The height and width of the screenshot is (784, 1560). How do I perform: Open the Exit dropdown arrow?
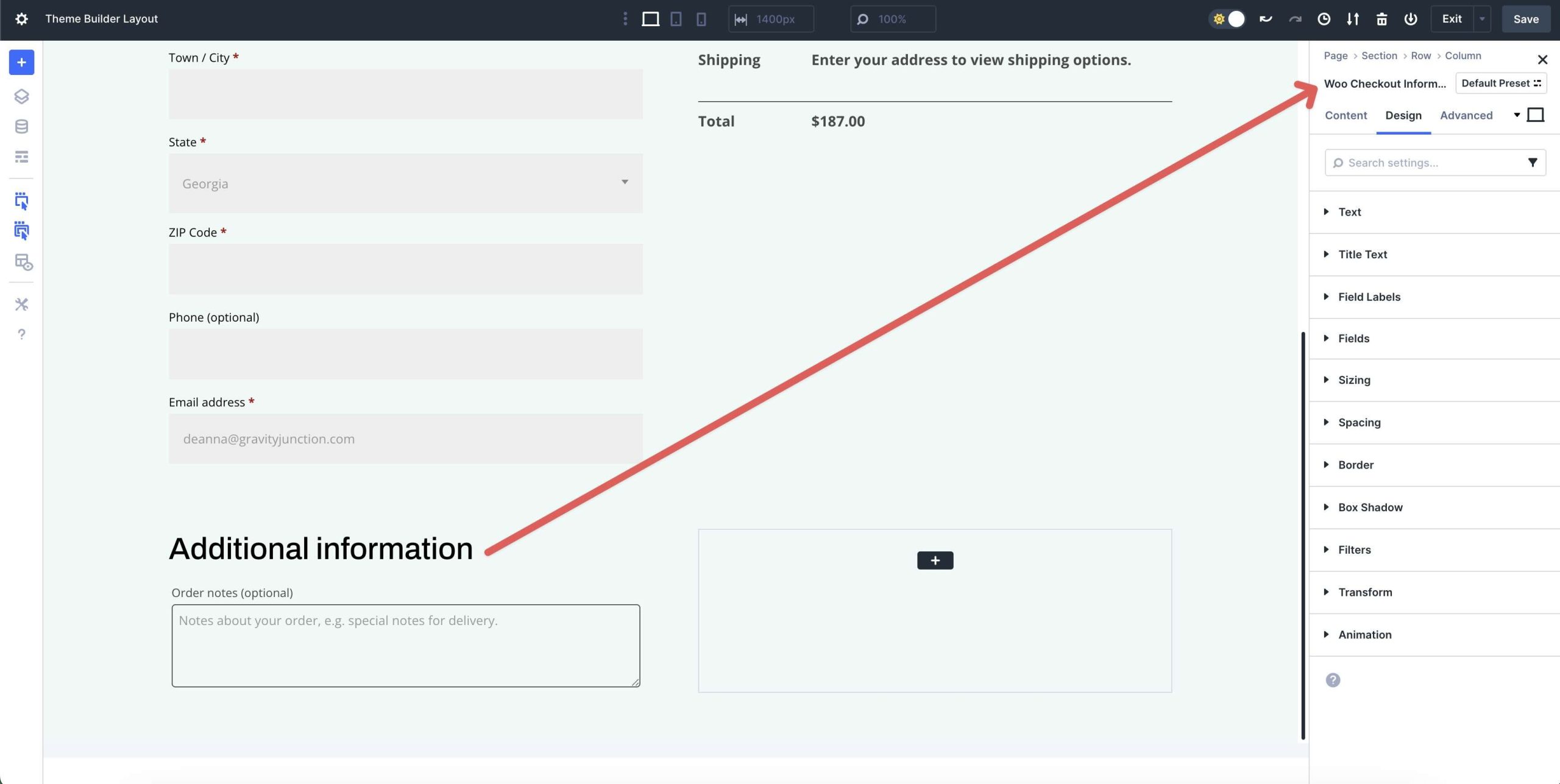[x=1481, y=19]
